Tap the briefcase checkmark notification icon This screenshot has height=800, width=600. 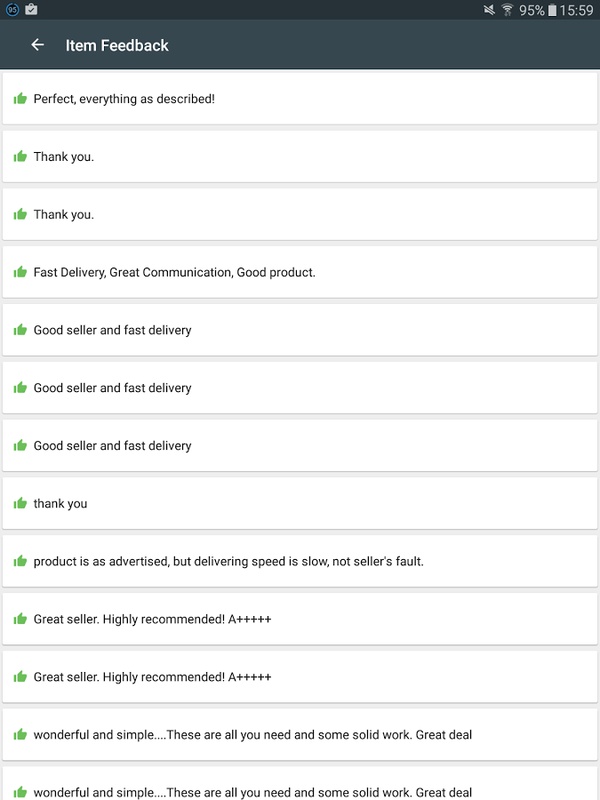(31, 9)
